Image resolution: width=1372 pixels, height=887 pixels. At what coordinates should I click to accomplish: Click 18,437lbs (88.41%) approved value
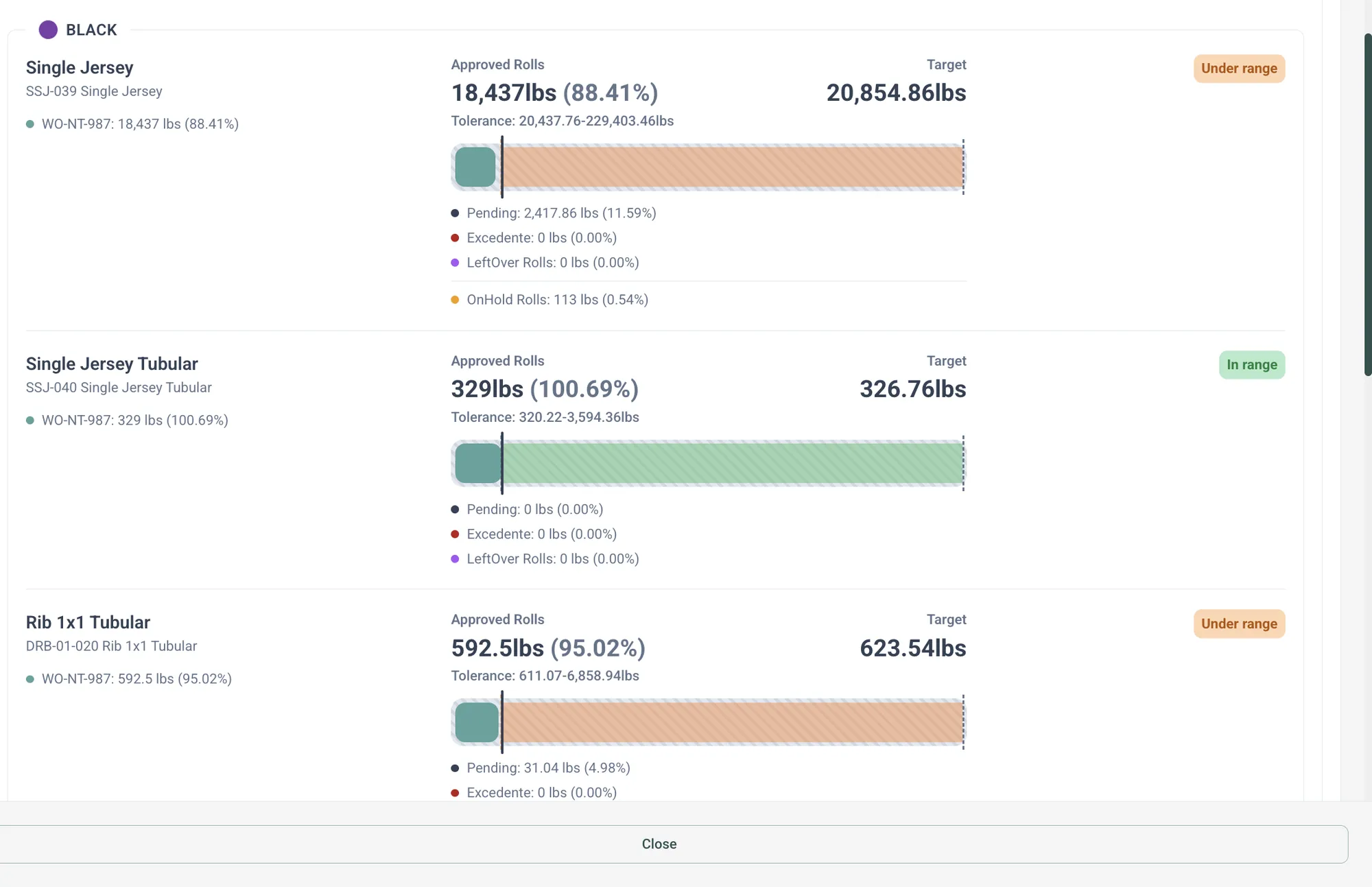[x=554, y=93]
